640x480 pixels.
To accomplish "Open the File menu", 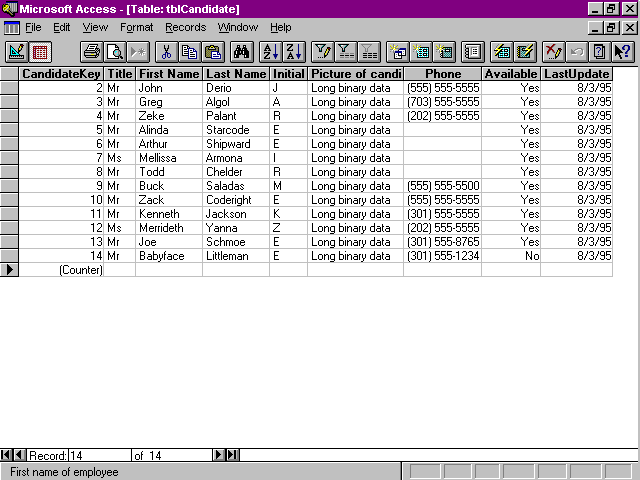I will pos(33,27).
